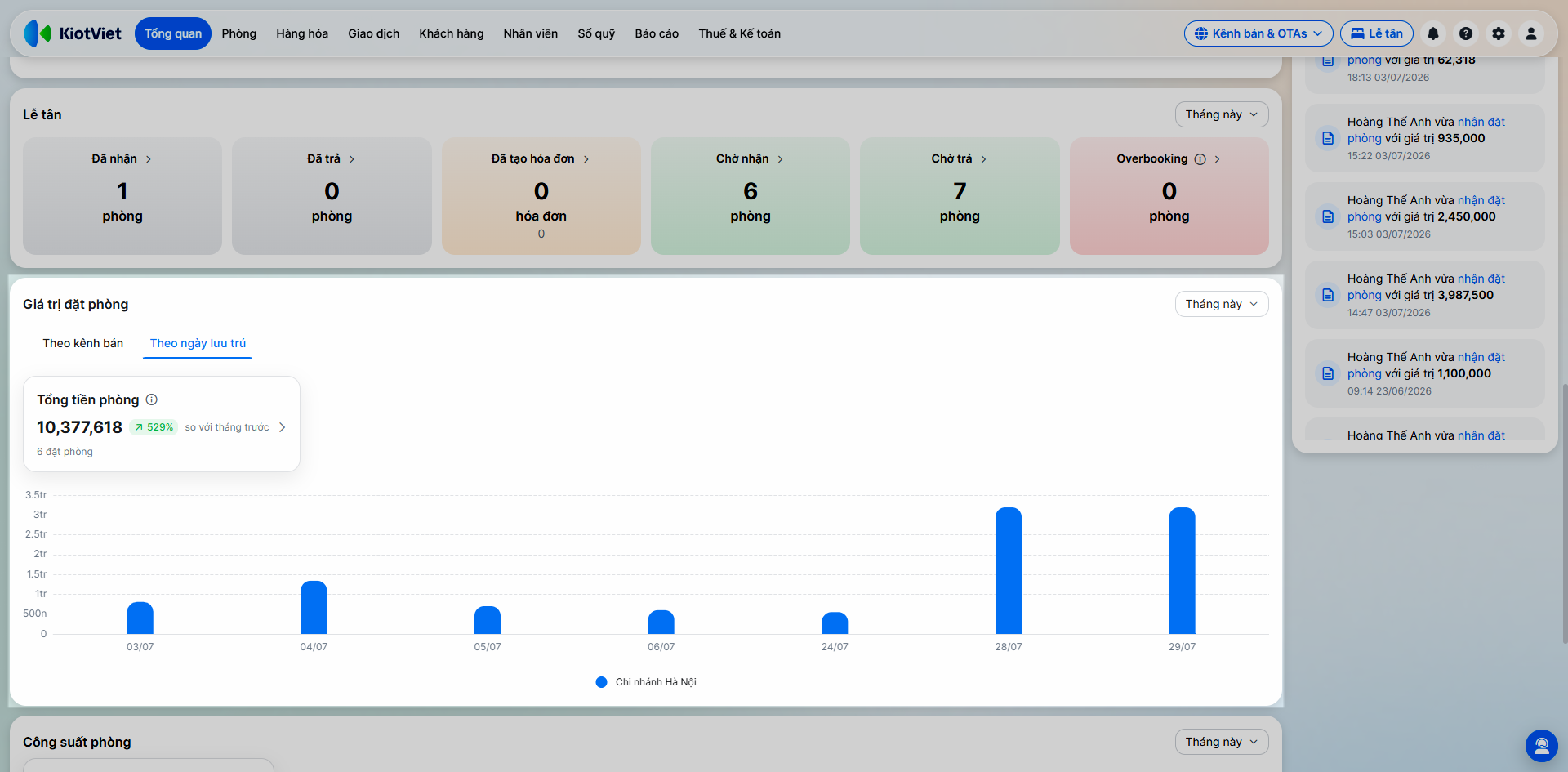
Task: Click the globe icon in Kênh bán & OTAs
Action: pyautogui.click(x=1201, y=33)
